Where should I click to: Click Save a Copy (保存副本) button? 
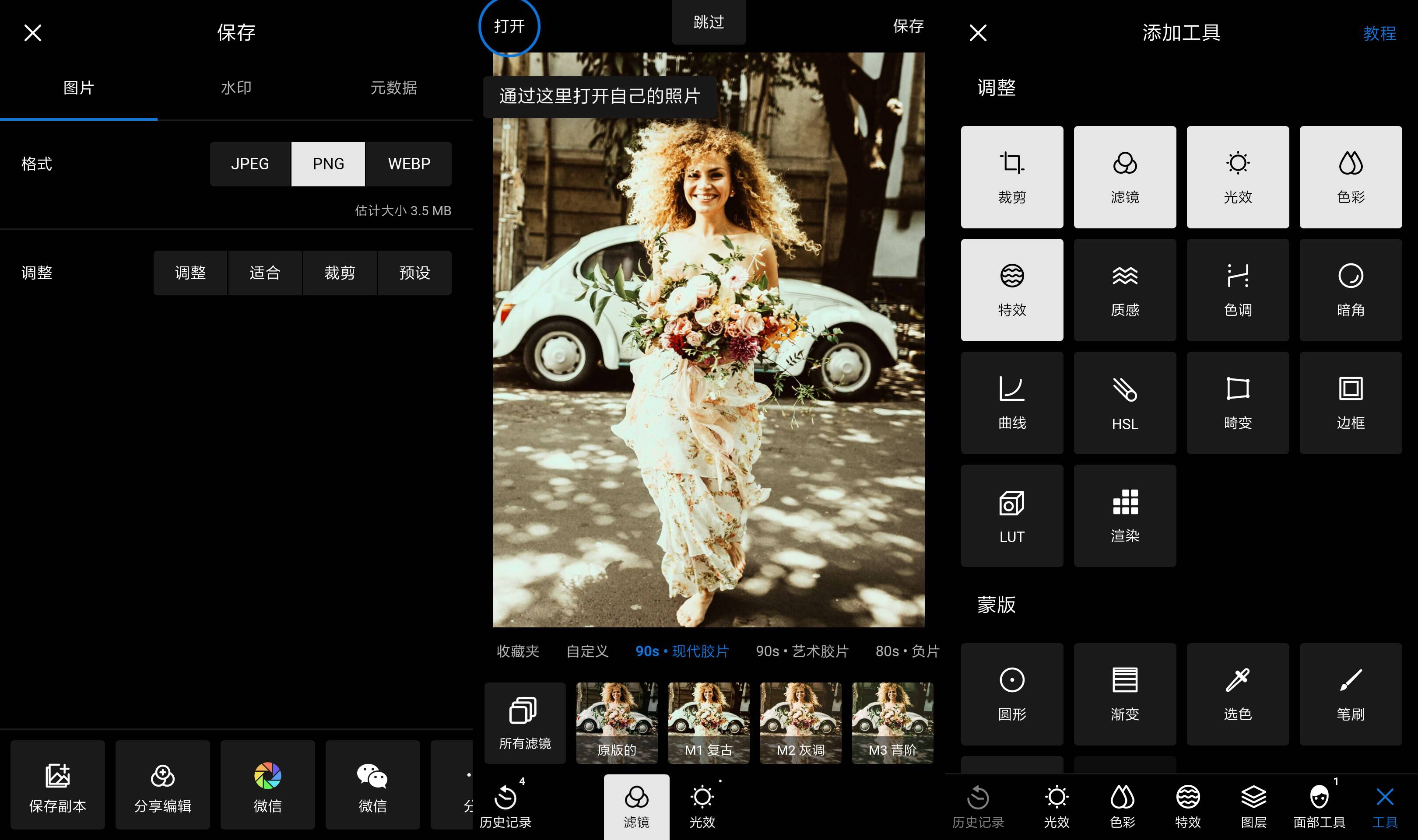[x=58, y=785]
